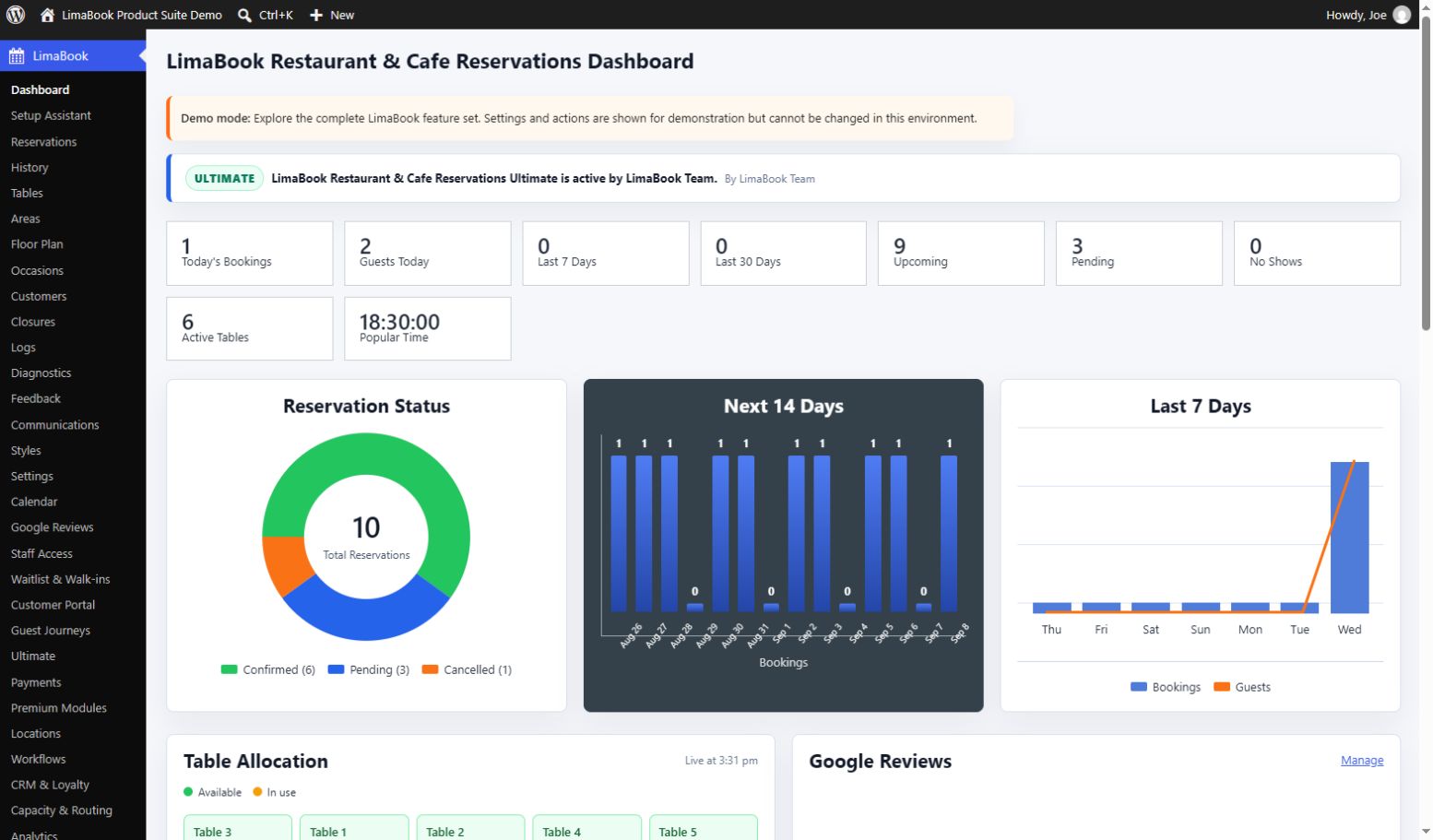
Task: Open the Google Reviews sidebar item
Action: pos(52,527)
